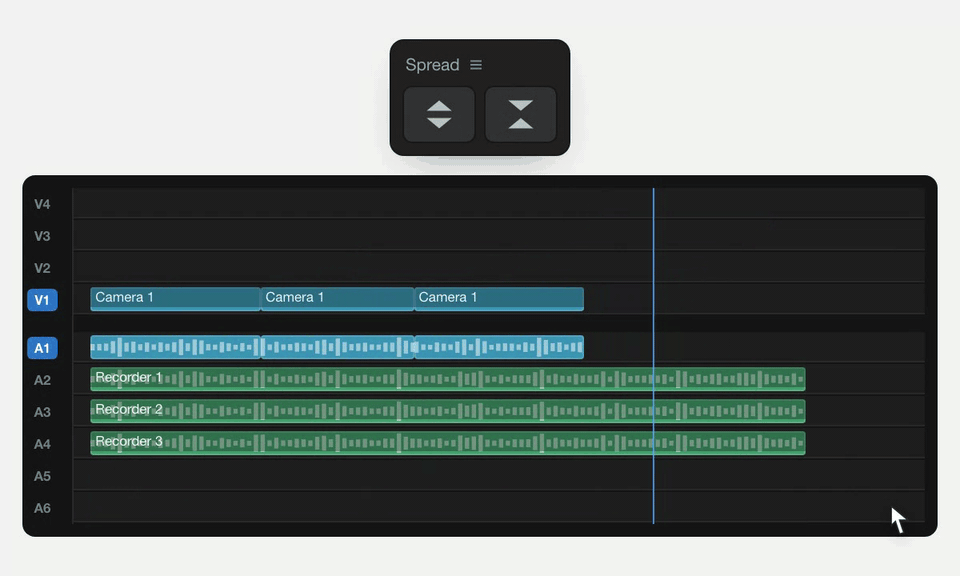Toggle the A1 track target
Screen dimensions: 960x576
coord(42,348)
